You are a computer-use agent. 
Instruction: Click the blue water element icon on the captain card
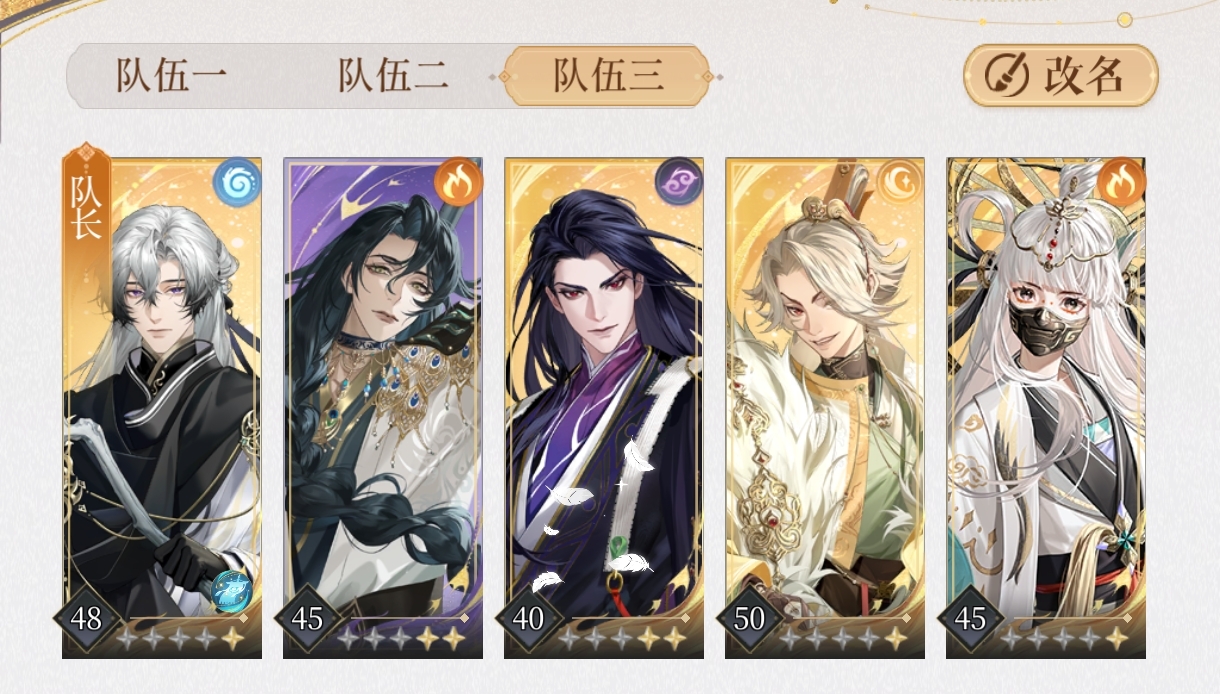237,182
